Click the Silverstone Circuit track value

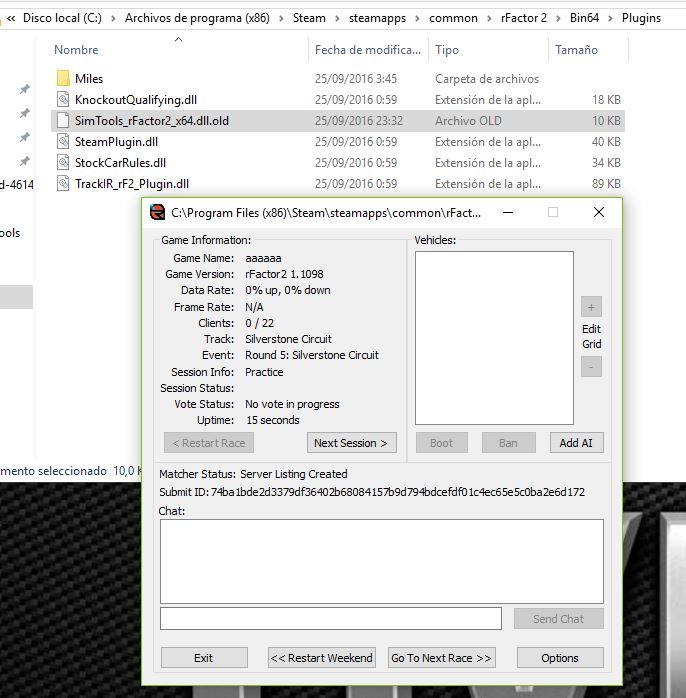pyautogui.click(x=288, y=339)
